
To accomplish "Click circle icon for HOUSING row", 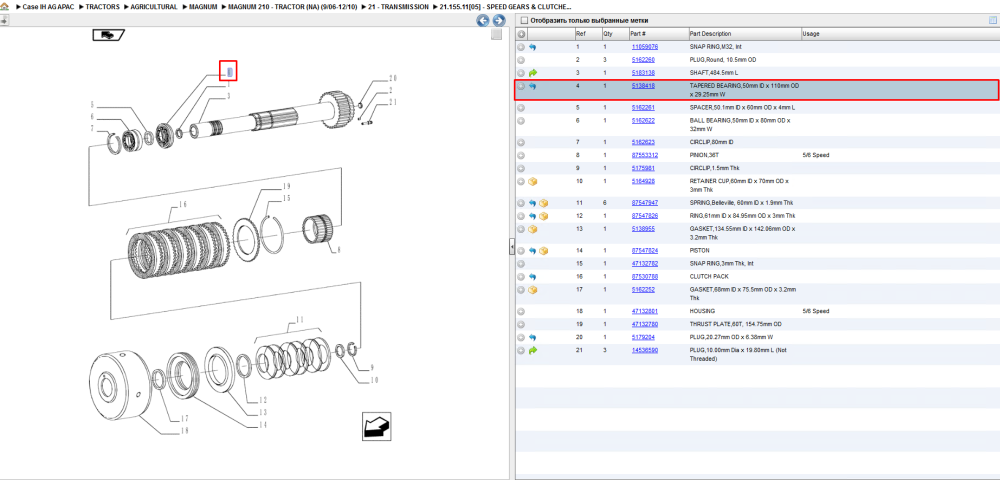I will [x=521, y=312].
